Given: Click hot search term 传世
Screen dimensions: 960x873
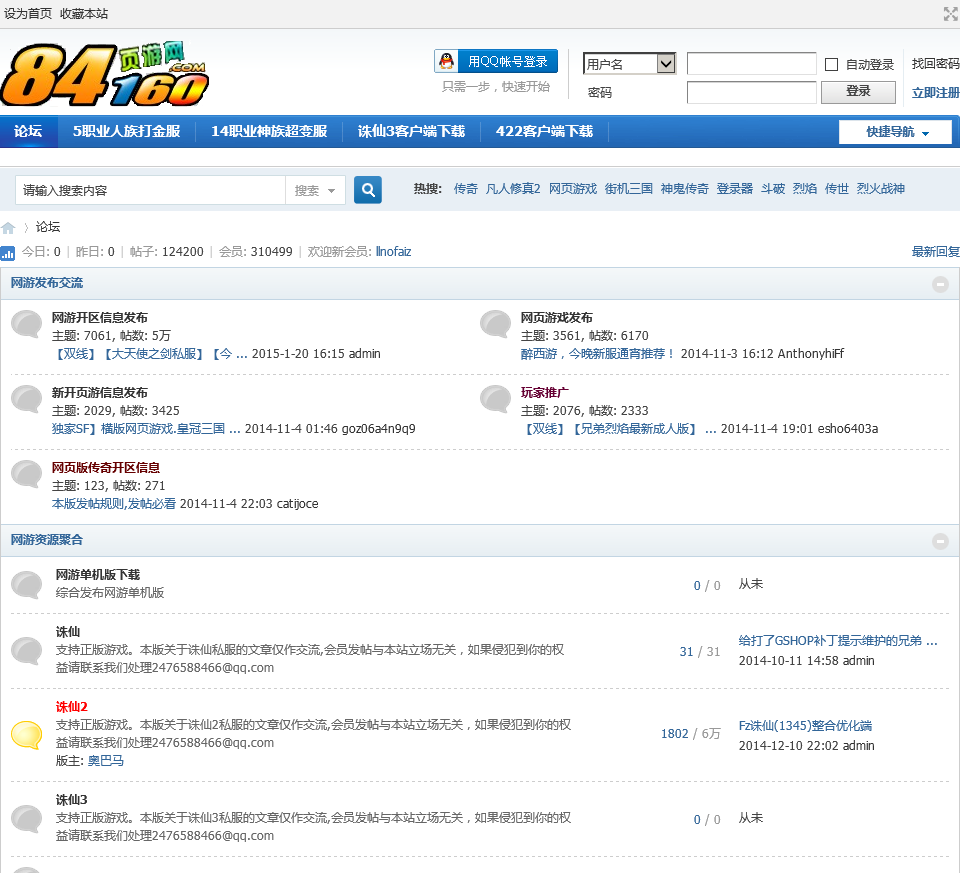Looking at the screenshot, I should click(x=837, y=189).
